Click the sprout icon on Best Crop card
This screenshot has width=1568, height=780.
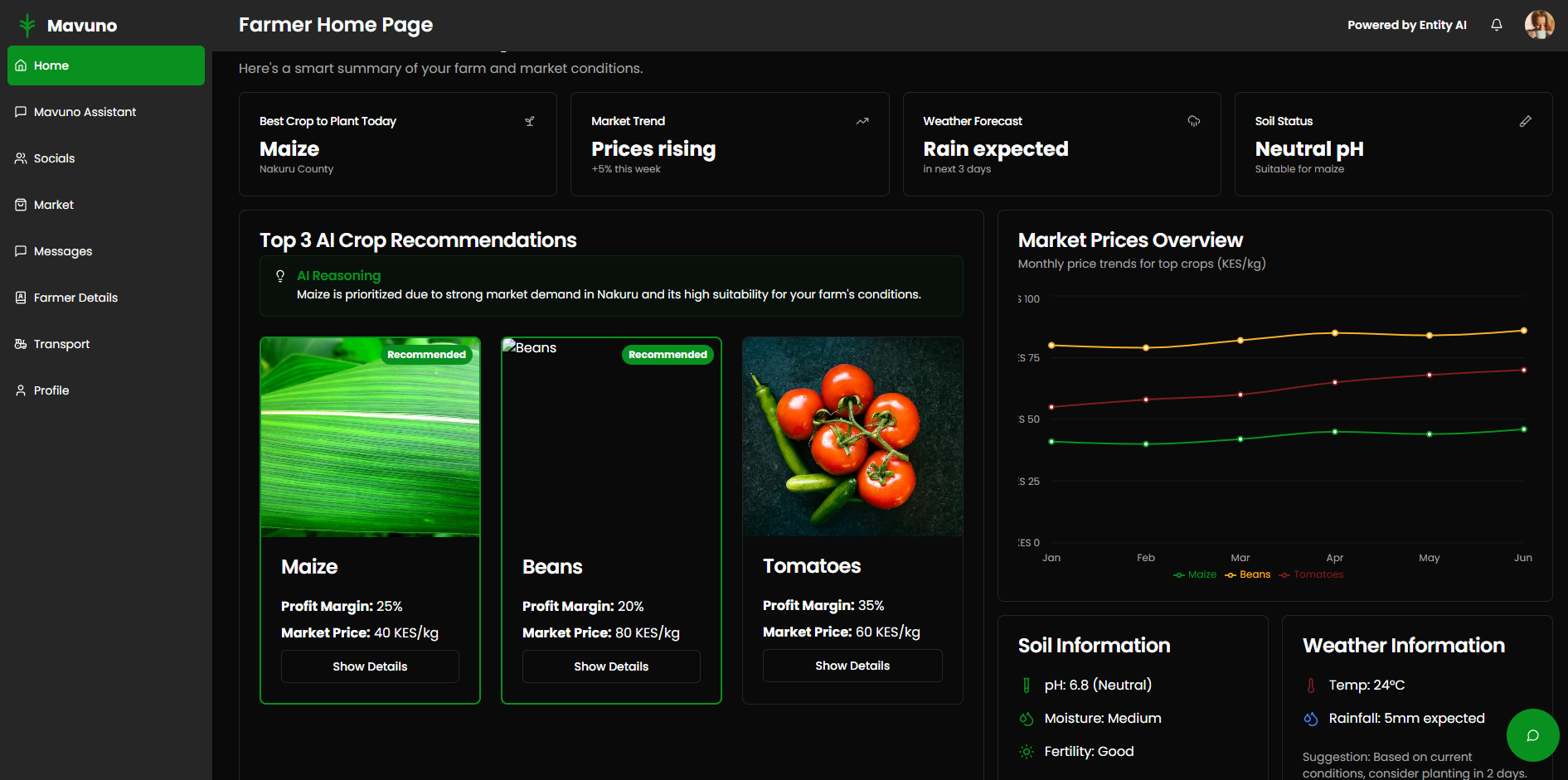(530, 121)
